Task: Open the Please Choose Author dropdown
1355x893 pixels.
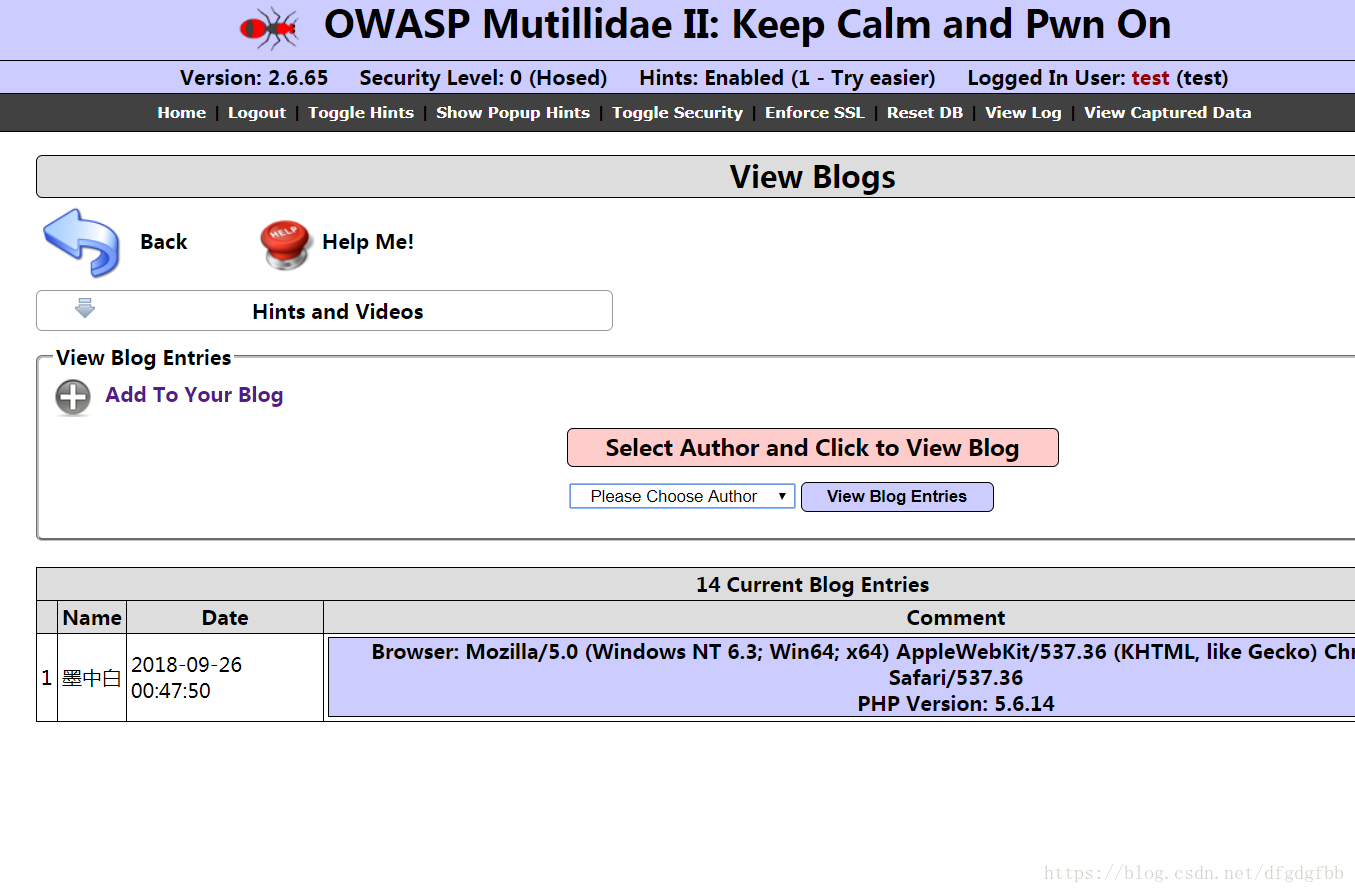Action: (682, 496)
